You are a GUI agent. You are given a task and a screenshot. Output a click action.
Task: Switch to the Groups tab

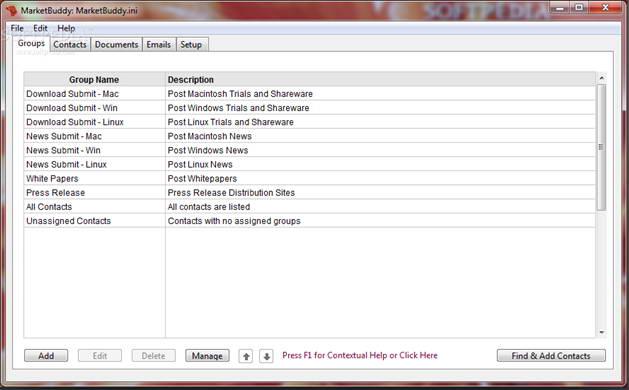point(31,43)
